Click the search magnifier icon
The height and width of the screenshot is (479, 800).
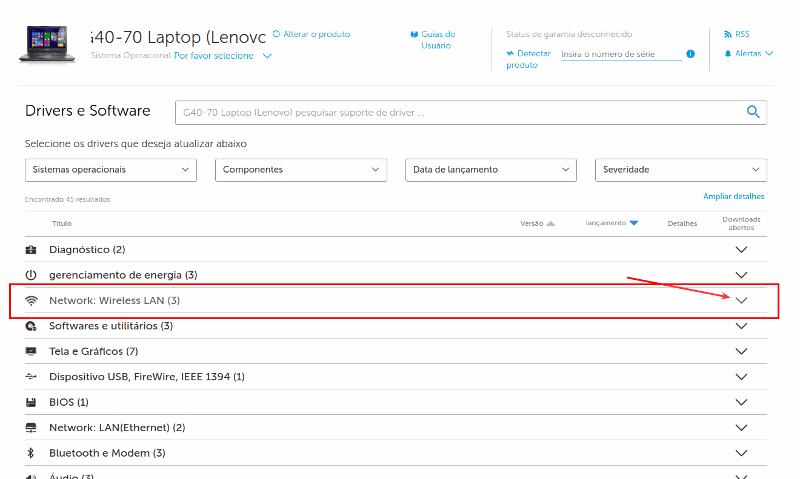(x=753, y=112)
